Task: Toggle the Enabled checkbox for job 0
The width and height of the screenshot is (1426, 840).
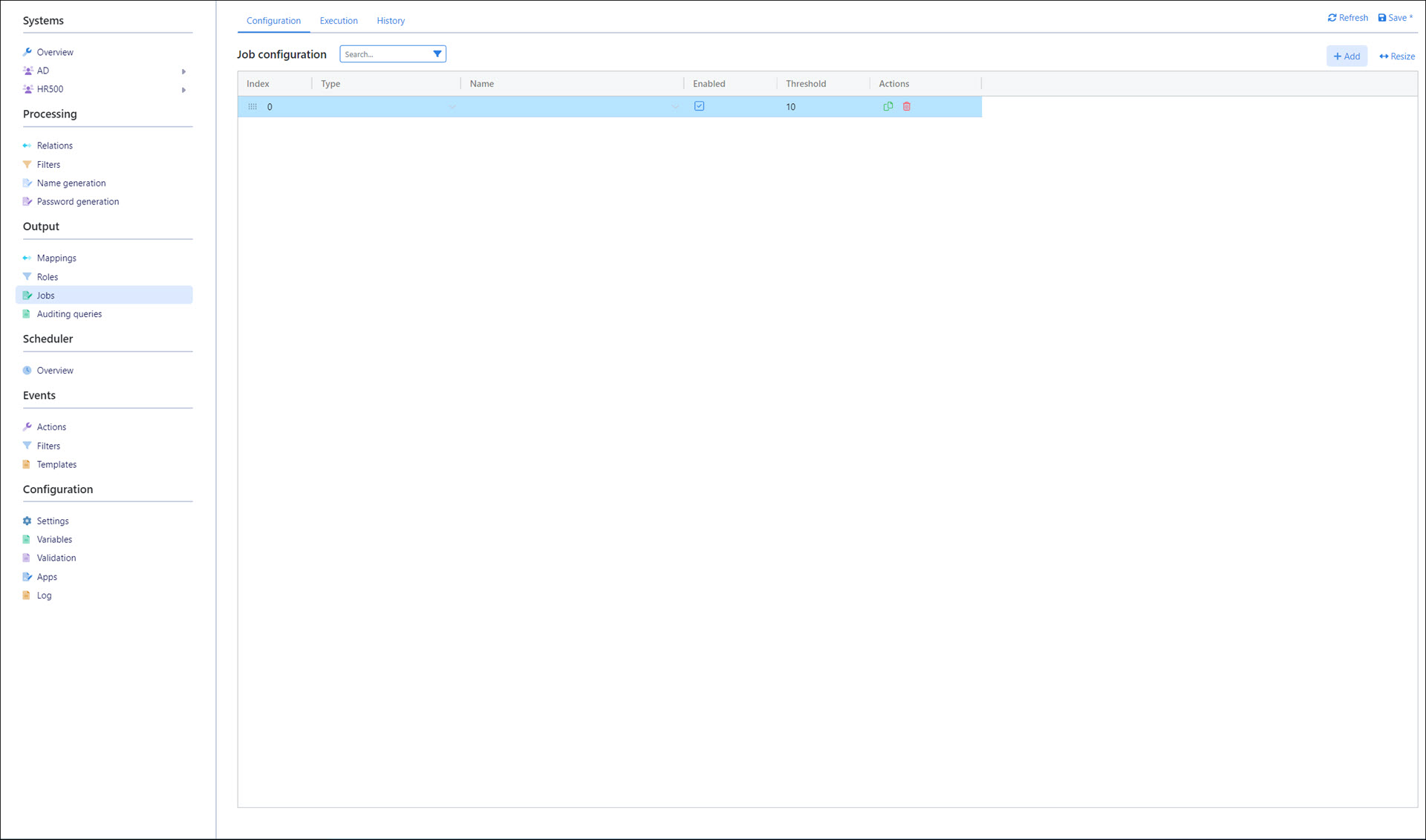Action: pos(699,106)
